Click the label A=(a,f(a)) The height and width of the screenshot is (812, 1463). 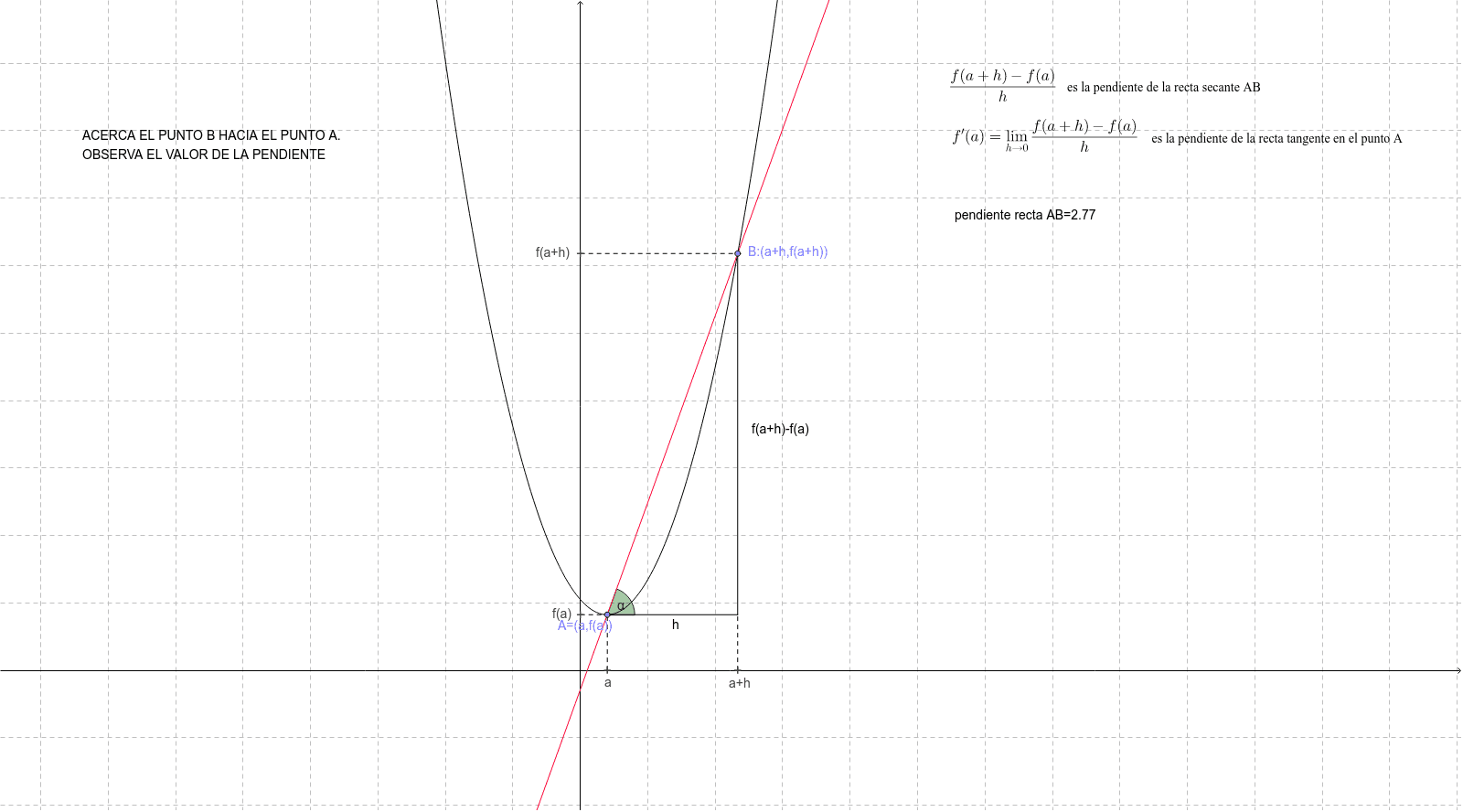click(585, 626)
